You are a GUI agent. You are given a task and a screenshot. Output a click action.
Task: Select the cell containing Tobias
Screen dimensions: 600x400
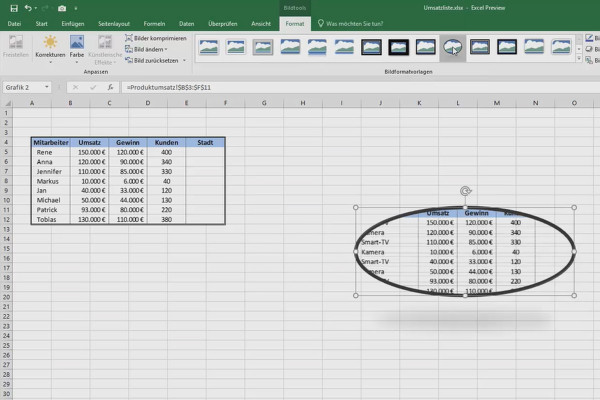[51, 220]
